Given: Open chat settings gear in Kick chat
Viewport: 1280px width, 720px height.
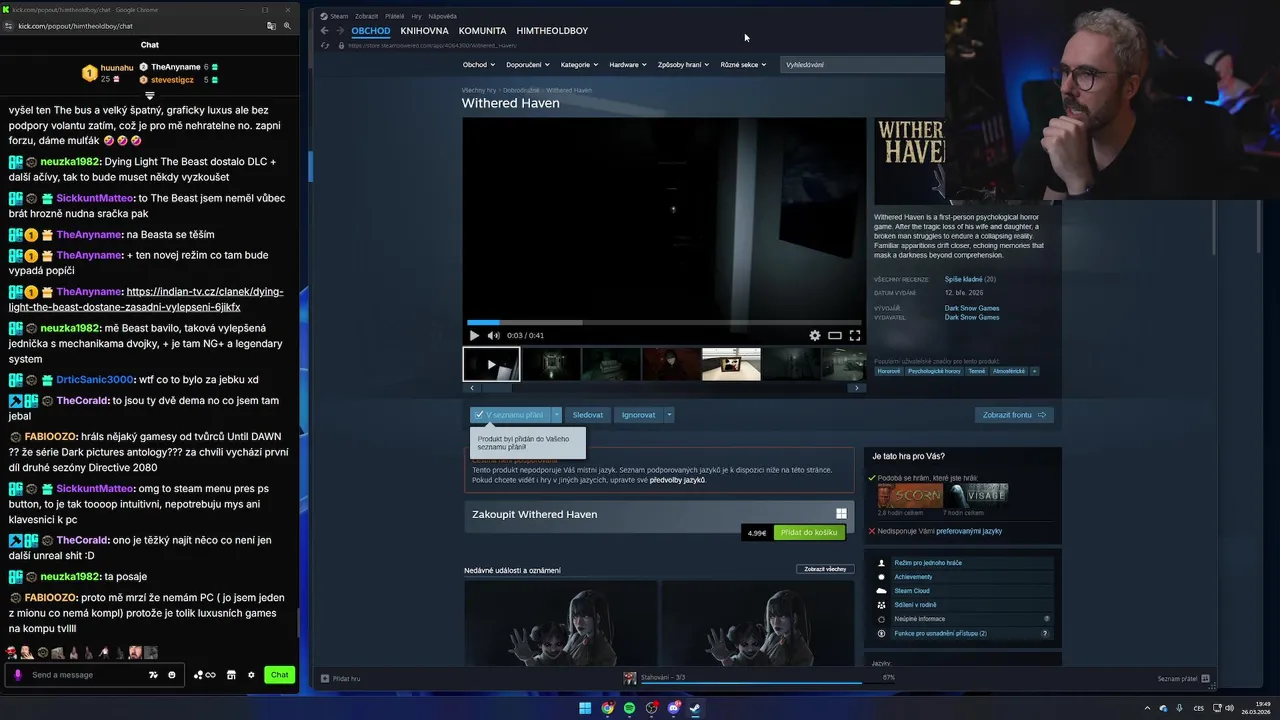Looking at the screenshot, I should click(x=251, y=675).
